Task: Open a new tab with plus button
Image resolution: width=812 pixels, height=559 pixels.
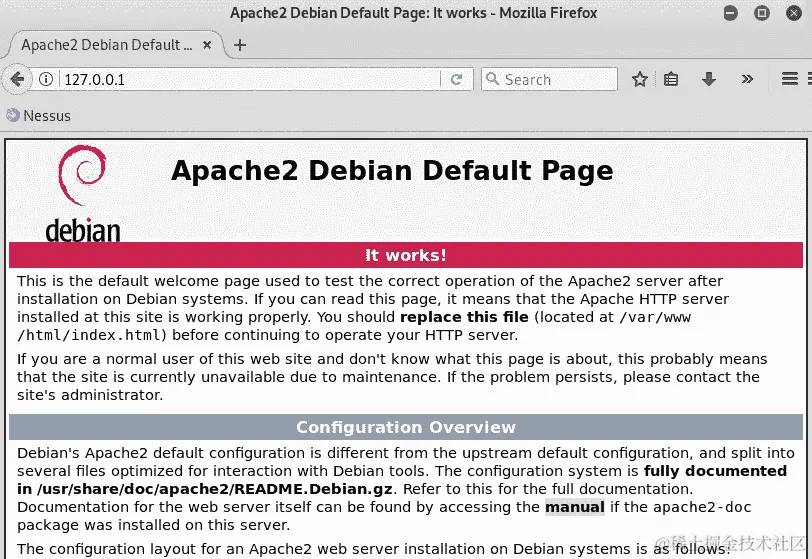Action: tap(240, 45)
